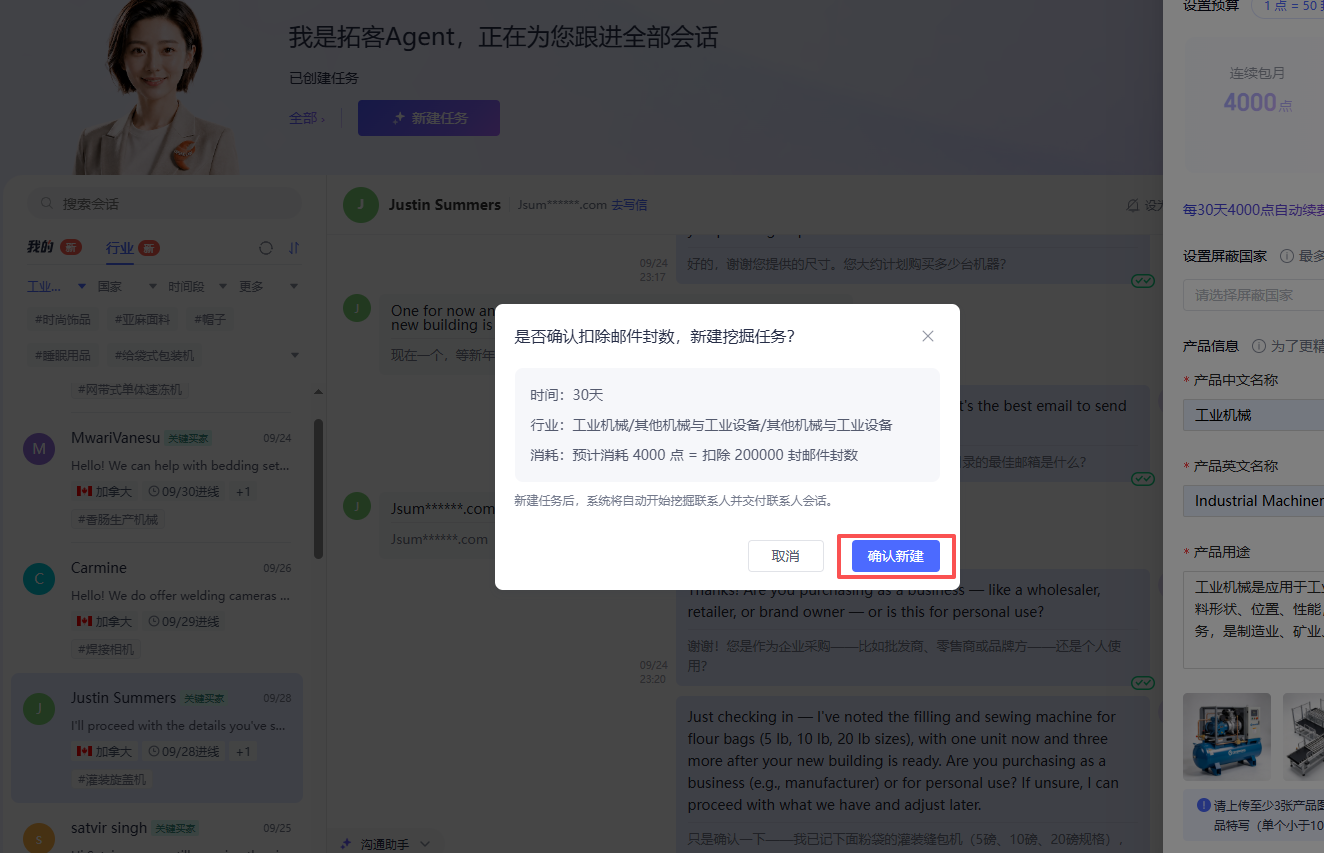Click the notification bell icon in chat header
The image size is (1324, 853).
click(x=1133, y=205)
